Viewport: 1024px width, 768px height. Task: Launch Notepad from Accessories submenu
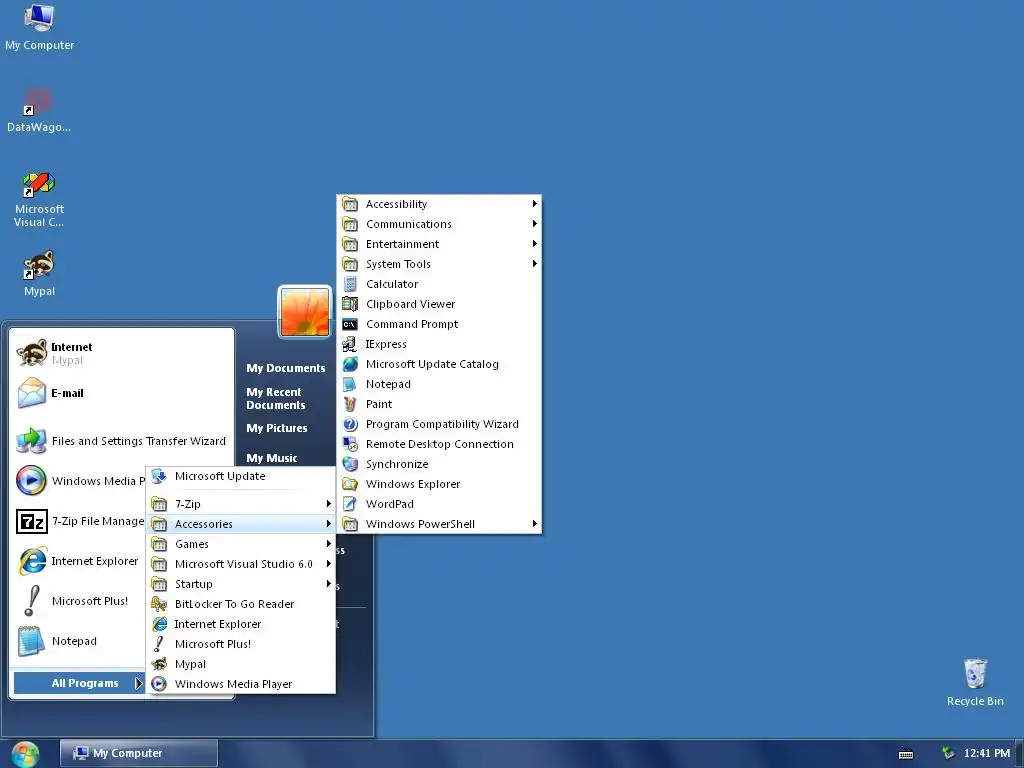point(439,384)
